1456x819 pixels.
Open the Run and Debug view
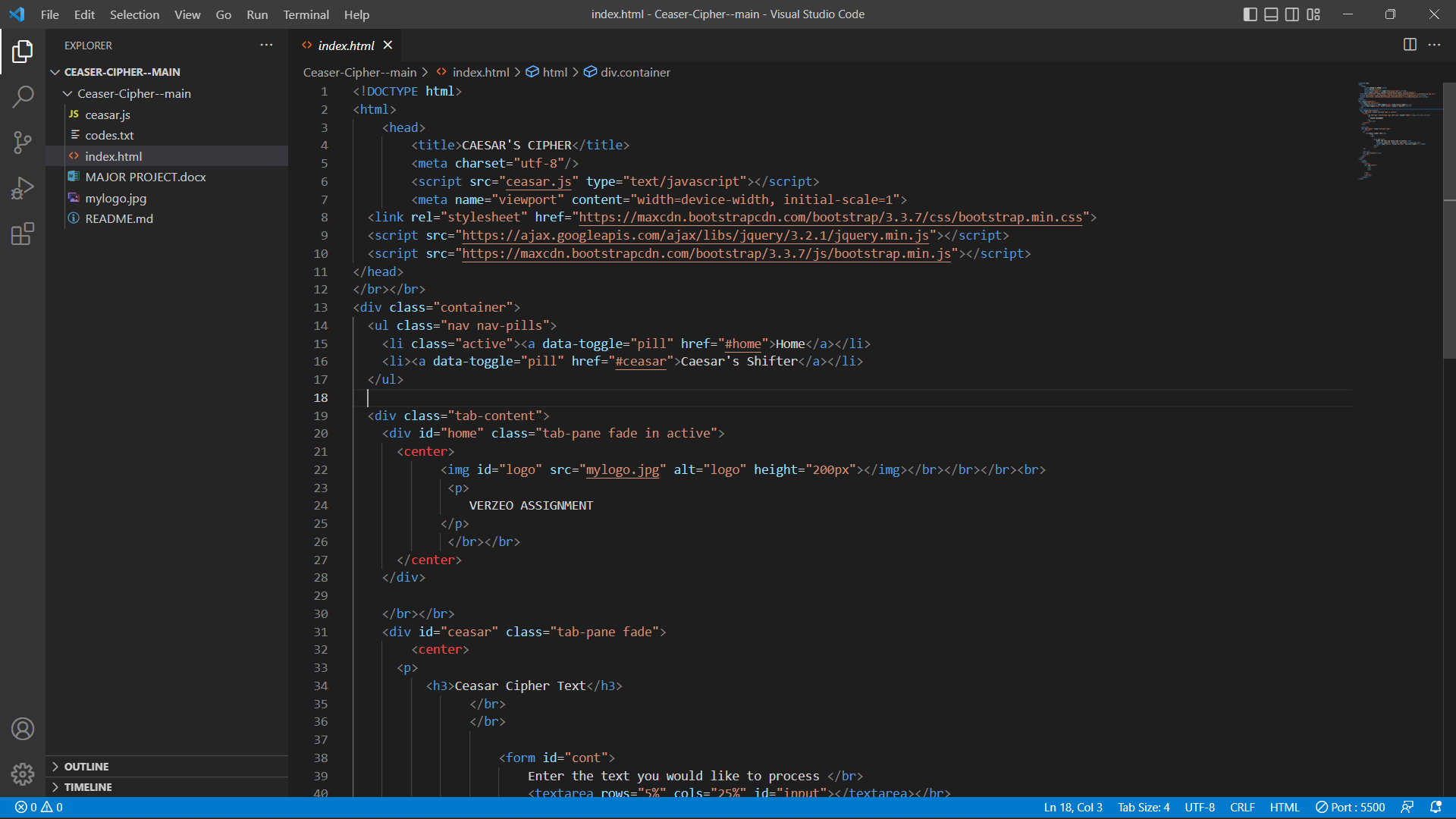pos(23,188)
